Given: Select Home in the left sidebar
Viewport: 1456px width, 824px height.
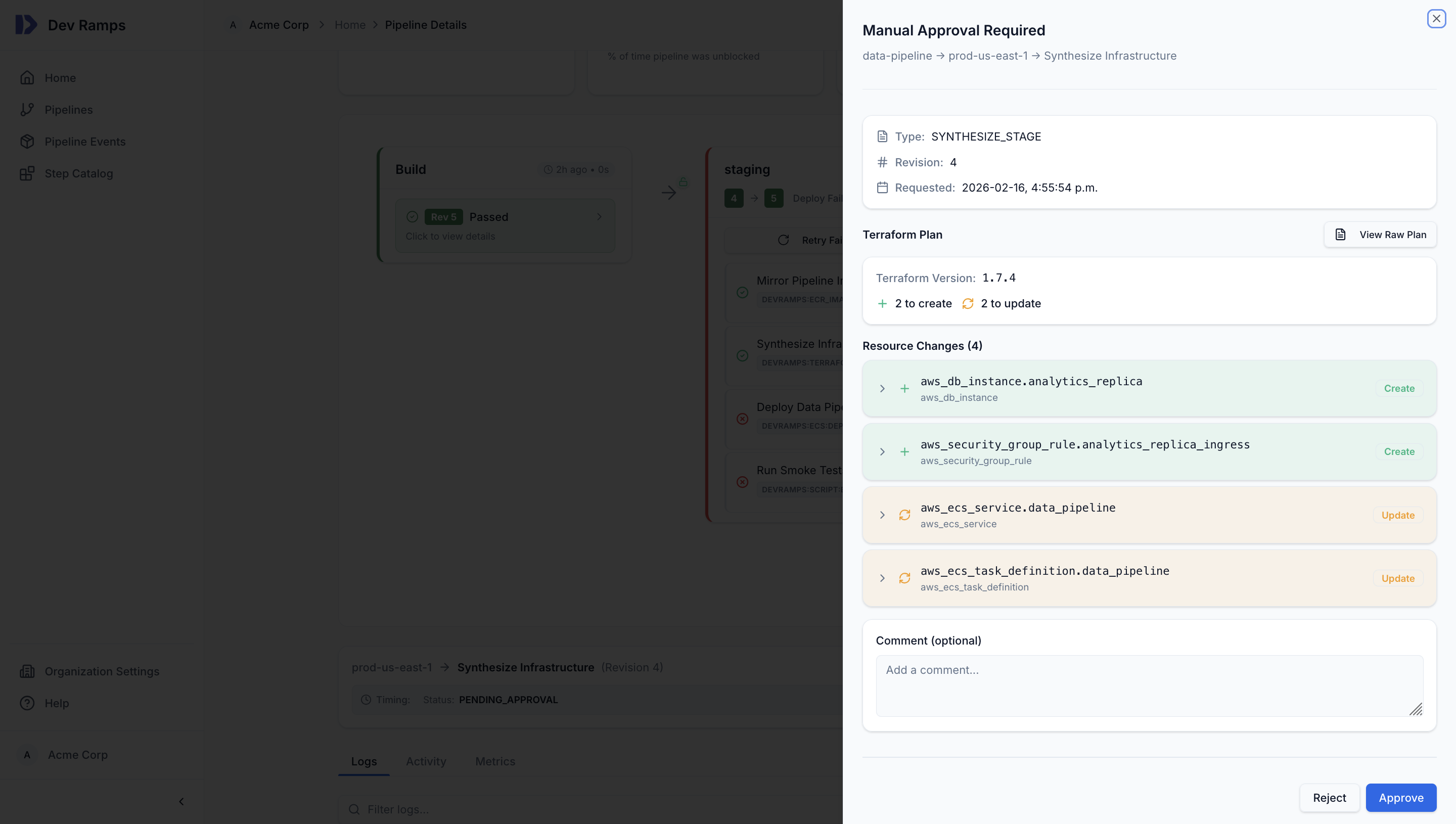Looking at the screenshot, I should 61,77.
